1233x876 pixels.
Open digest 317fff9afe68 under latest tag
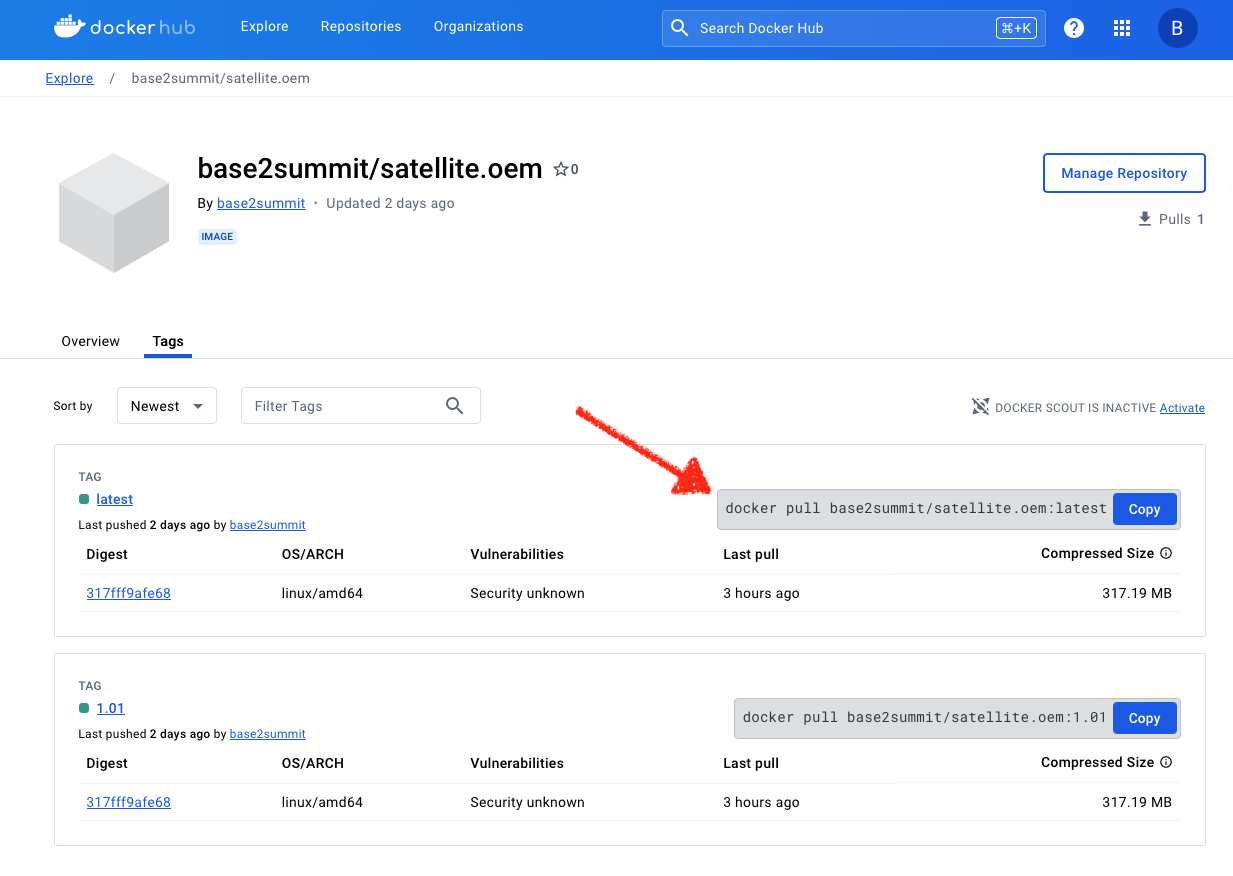[x=129, y=593]
